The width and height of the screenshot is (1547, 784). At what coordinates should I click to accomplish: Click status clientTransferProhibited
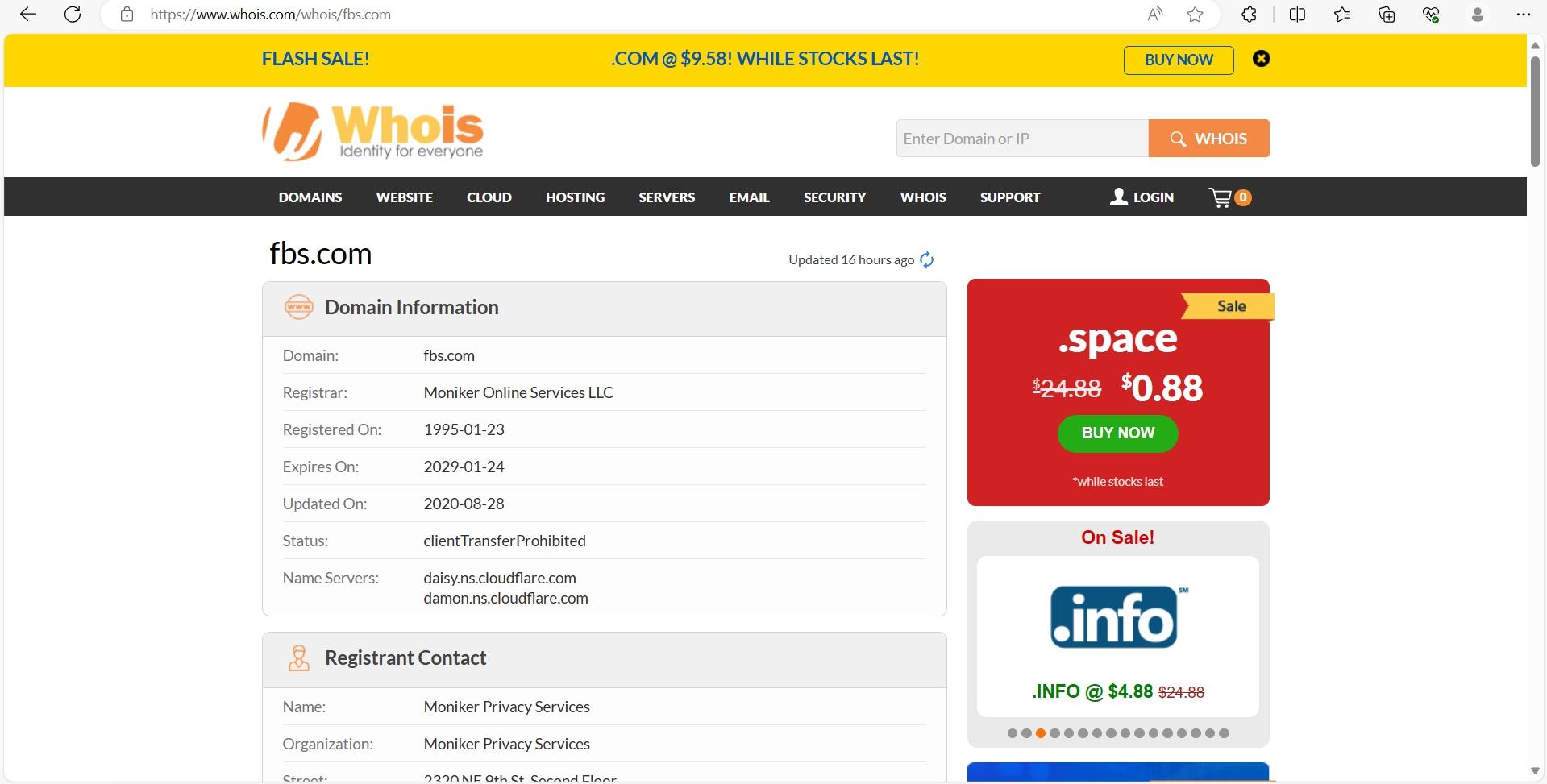[x=505, y=541]
